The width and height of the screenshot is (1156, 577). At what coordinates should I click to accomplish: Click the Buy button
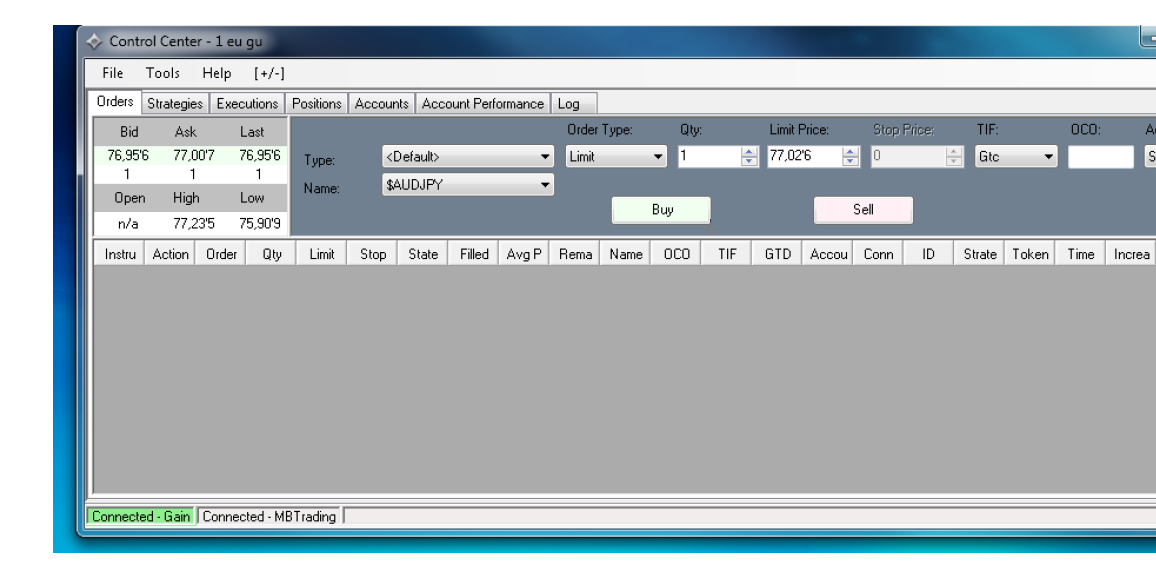661,210
